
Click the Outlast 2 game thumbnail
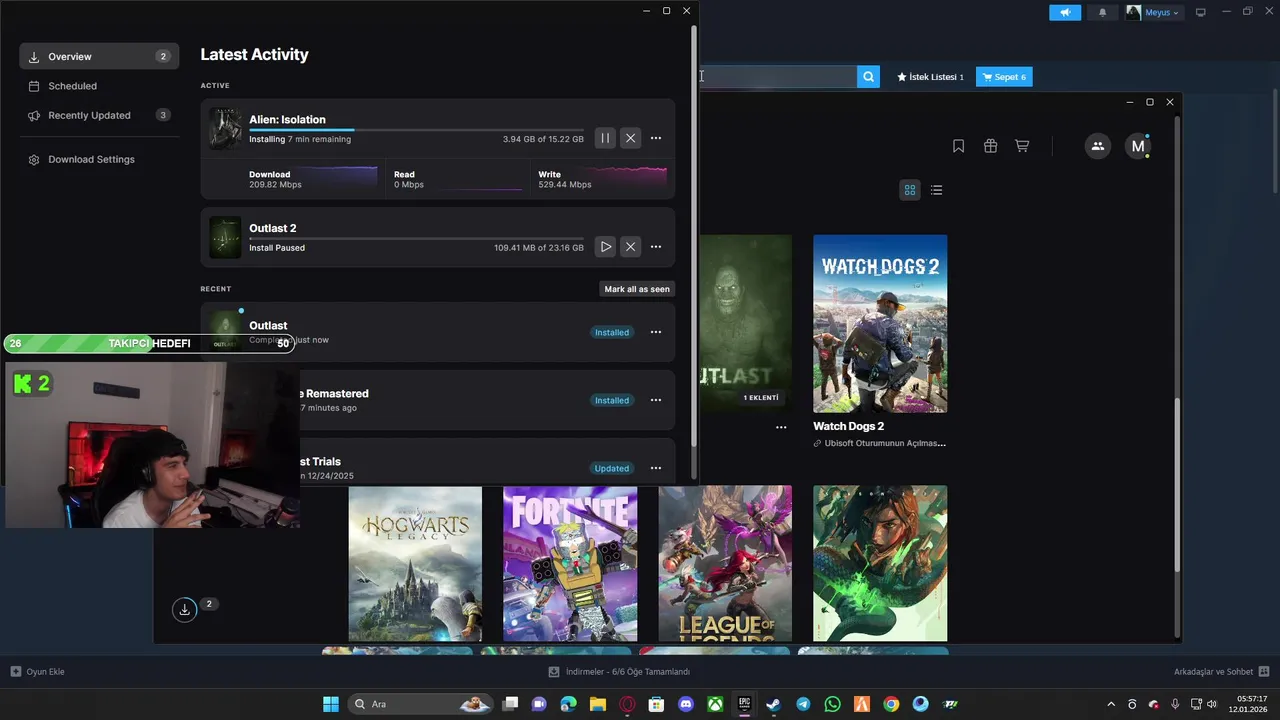(225, 238)
